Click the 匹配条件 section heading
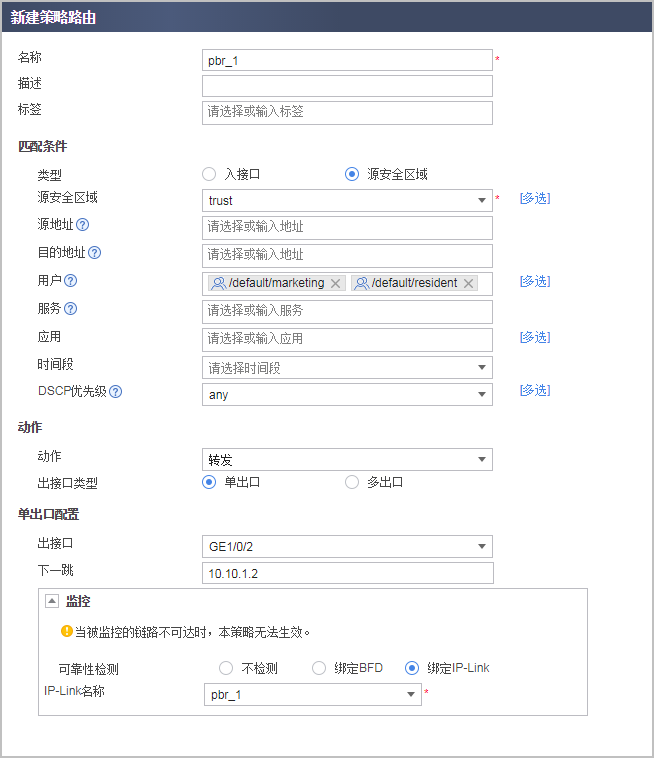654x758 pixels. click(x=43, y=146)
